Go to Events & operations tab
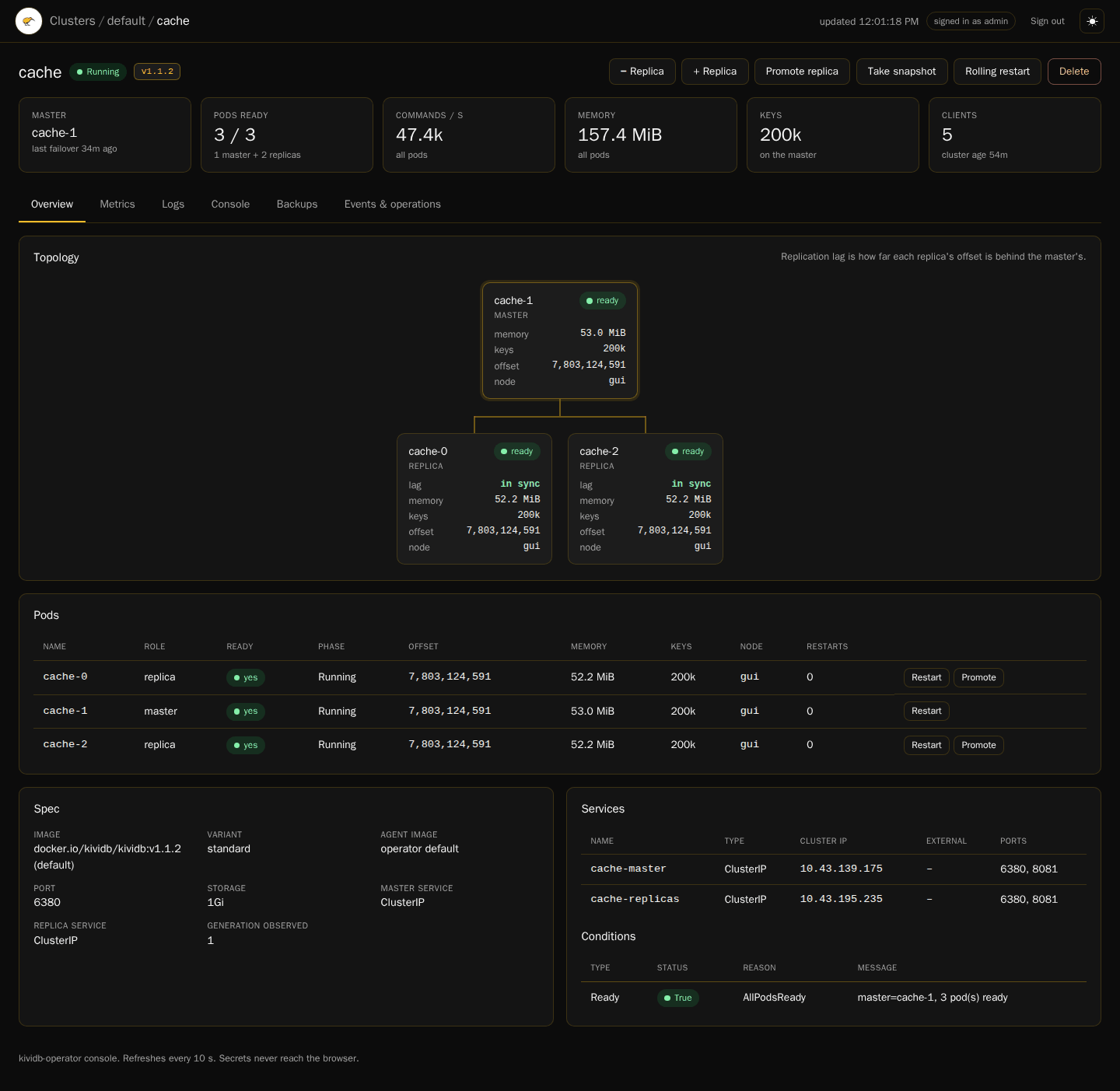This screenshot has height=1091, width=1120. (393, 205)
